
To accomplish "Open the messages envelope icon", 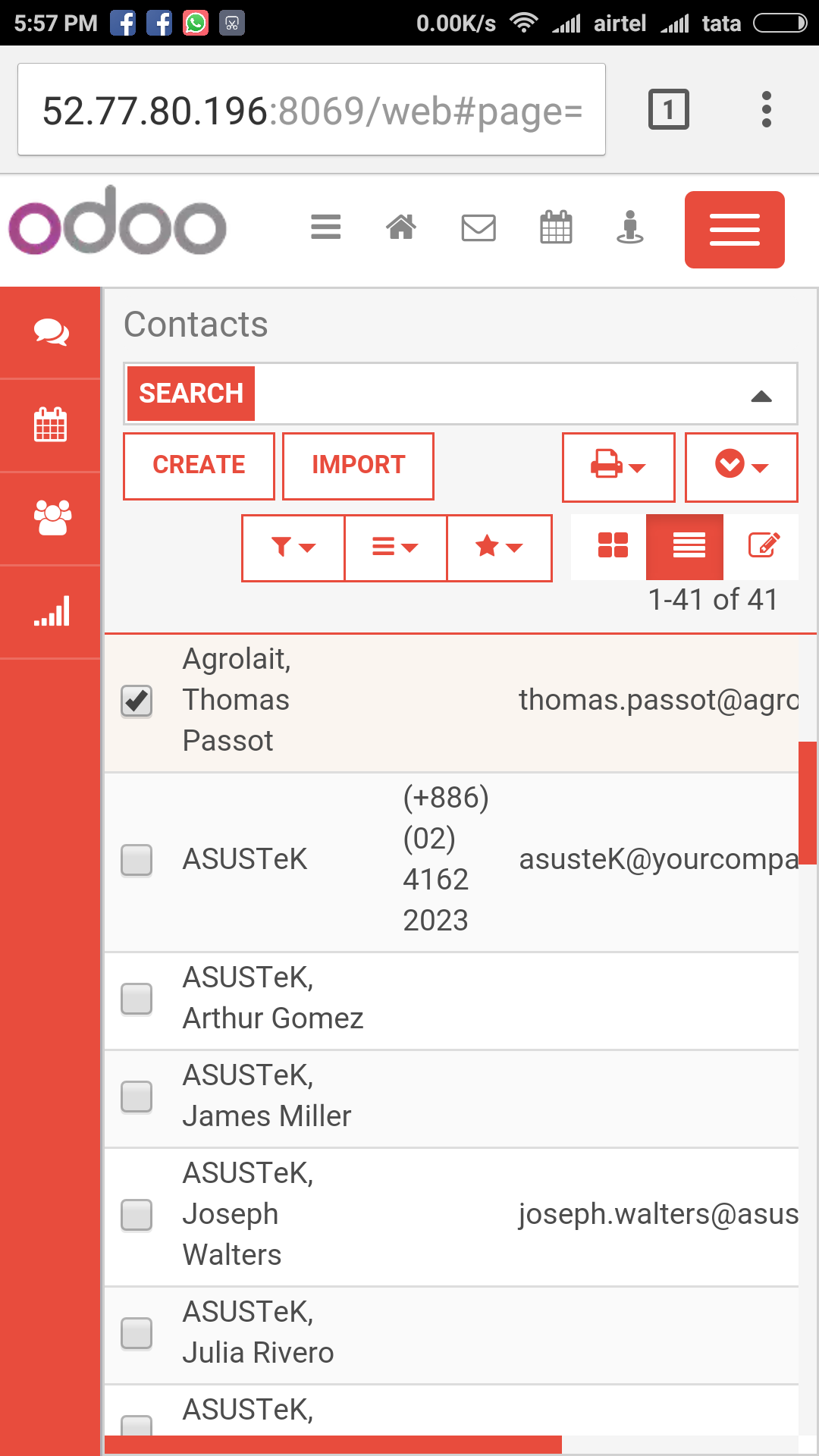I will (479, 227).
